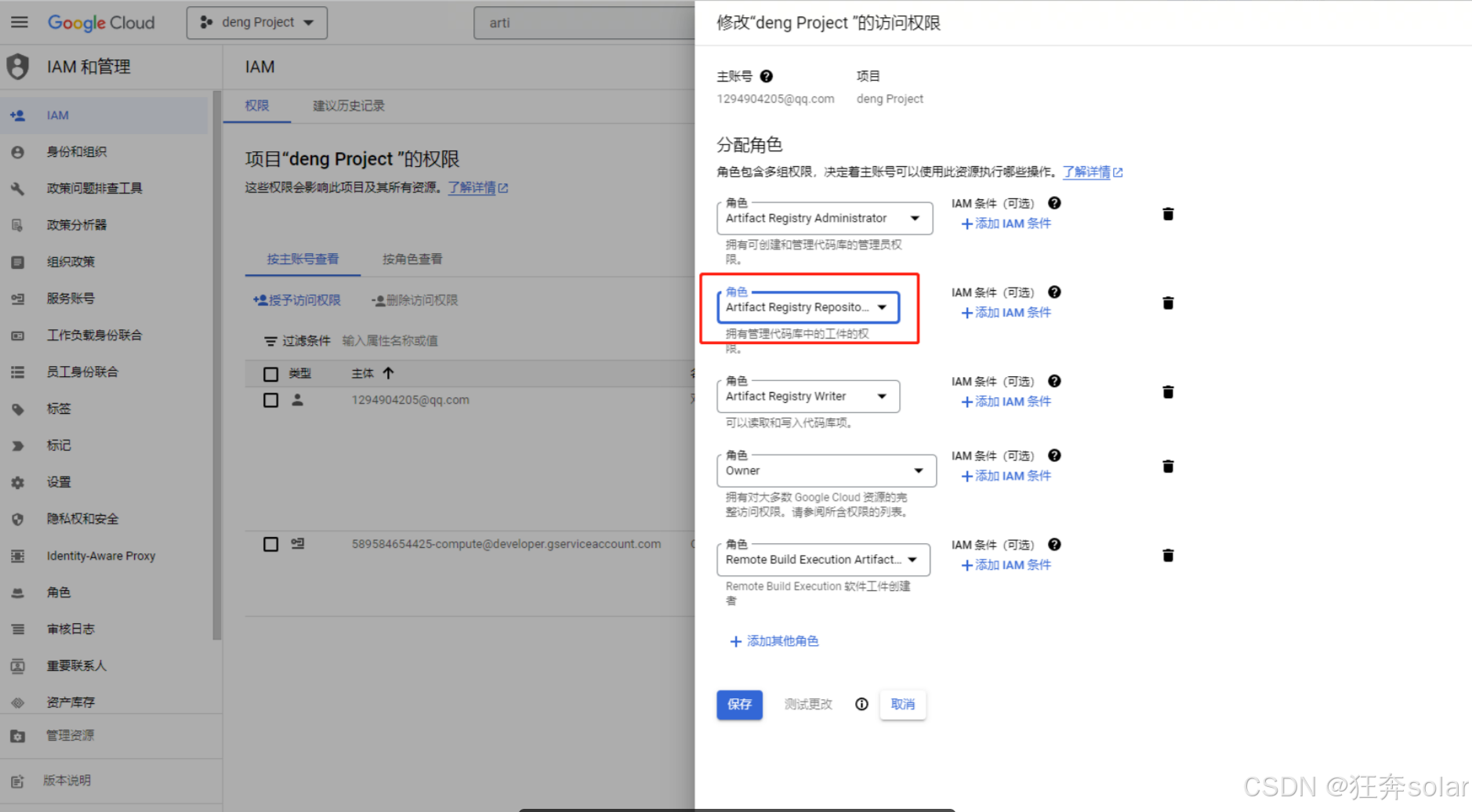Click the 政策分析器 sidebar icon

17,225
